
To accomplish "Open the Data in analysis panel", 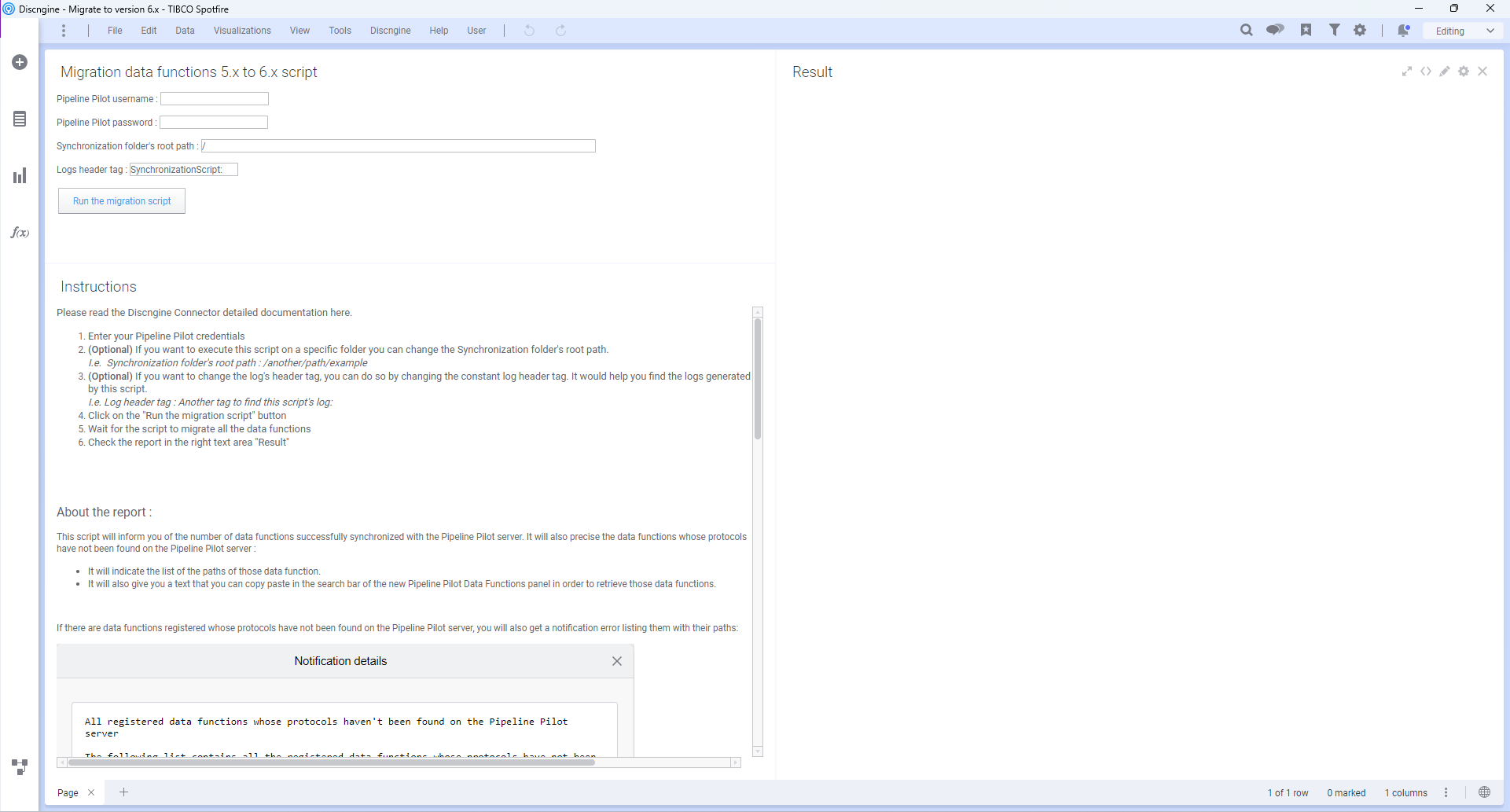I will (20, 119).
